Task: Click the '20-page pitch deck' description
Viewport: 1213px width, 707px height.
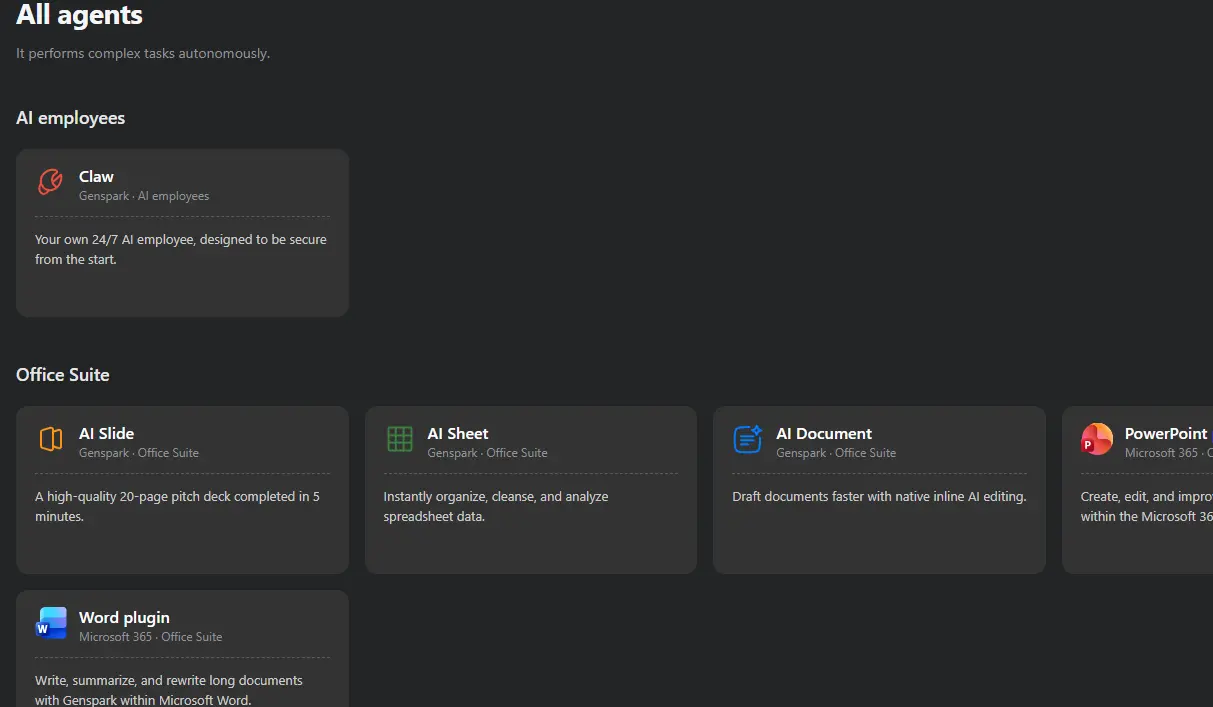Action: 177,507
